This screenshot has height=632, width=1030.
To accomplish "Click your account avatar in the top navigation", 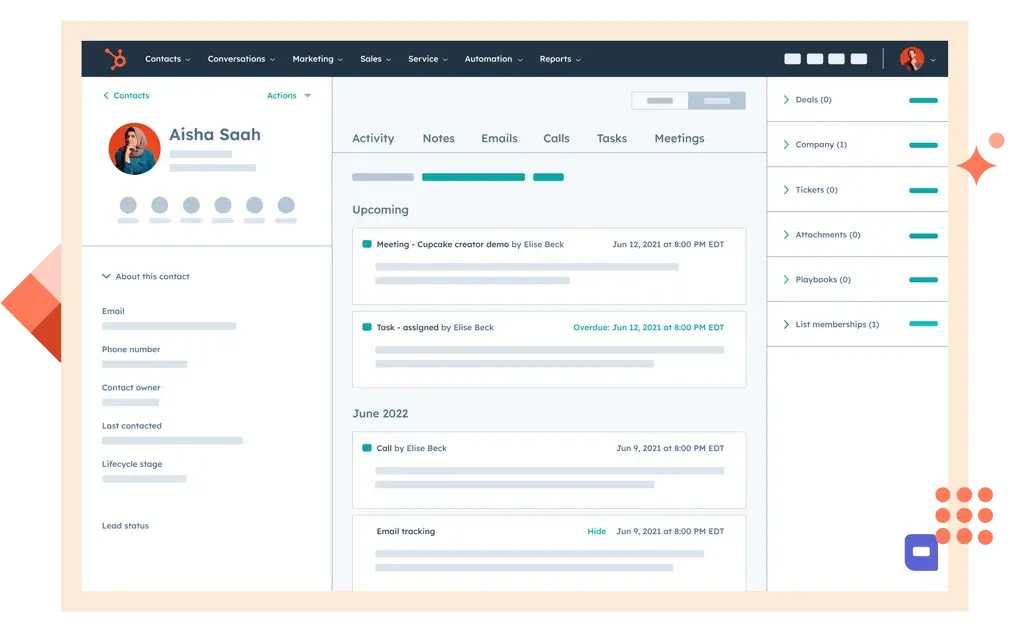I will tap(912, 58).
